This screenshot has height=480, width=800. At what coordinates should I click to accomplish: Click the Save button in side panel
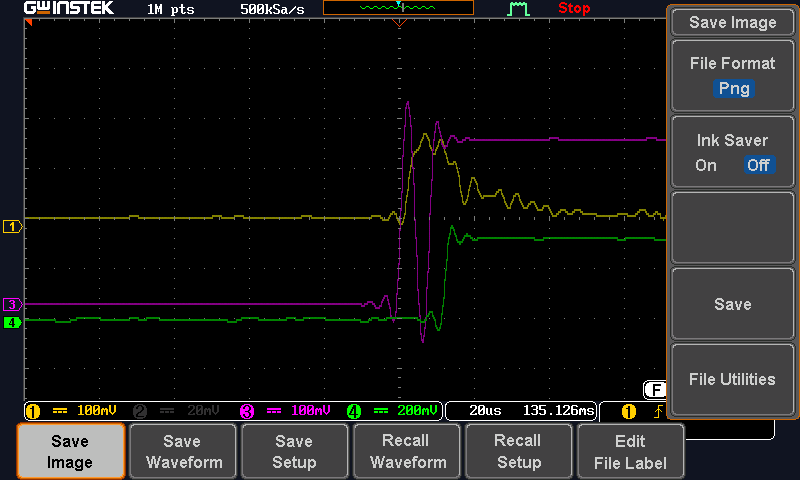[x=733, y=305]
